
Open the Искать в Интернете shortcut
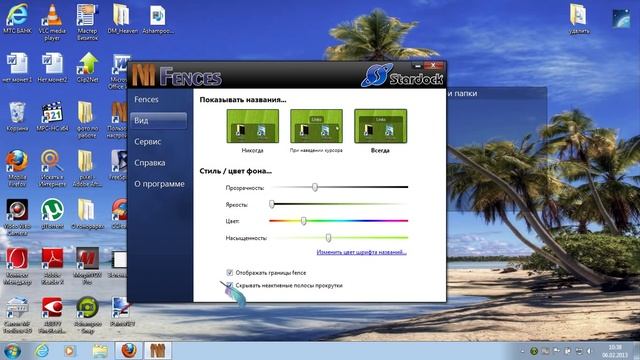(x=52, y=169)
